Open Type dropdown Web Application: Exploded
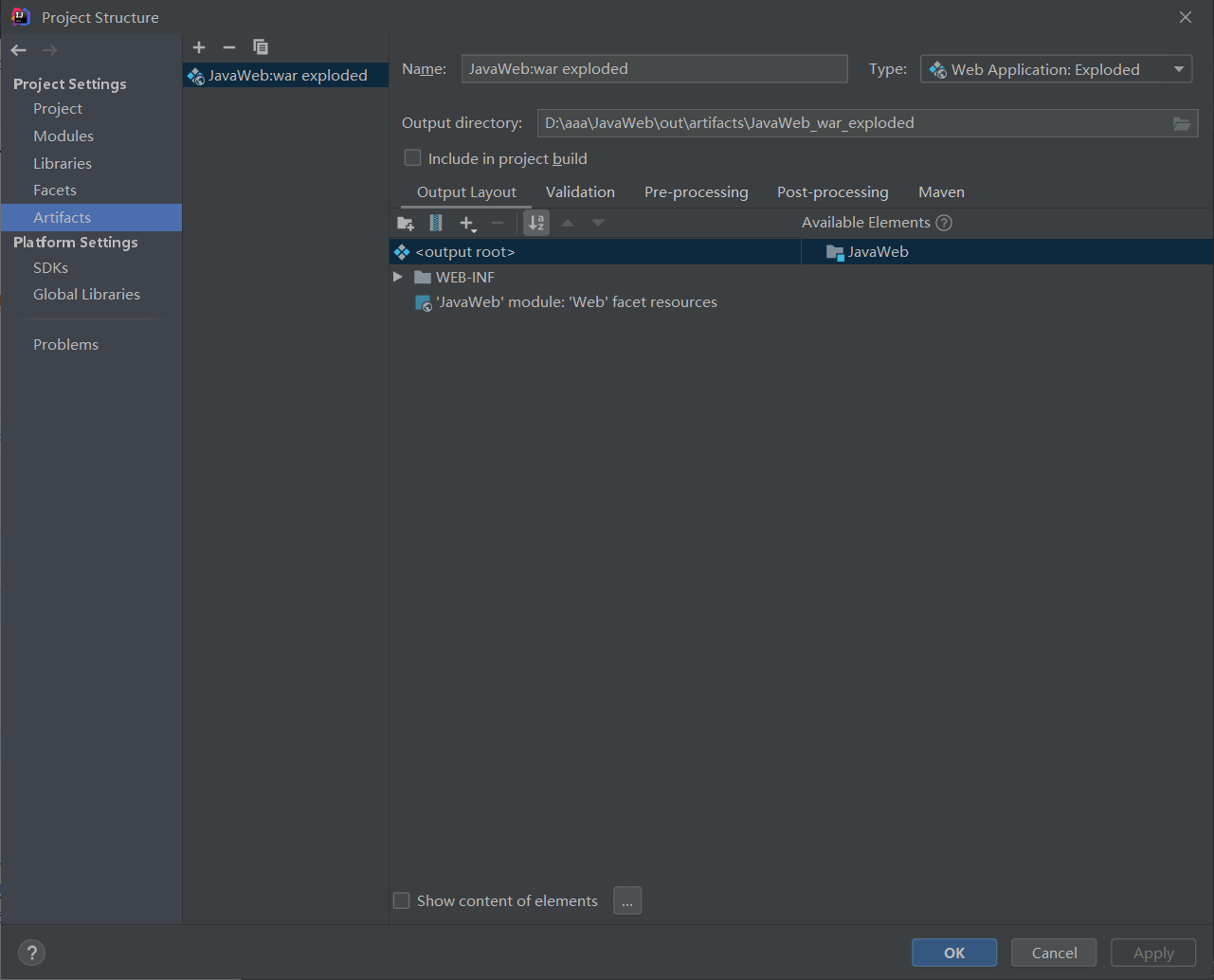The image size is (1214, 980). coord(1056,69)
